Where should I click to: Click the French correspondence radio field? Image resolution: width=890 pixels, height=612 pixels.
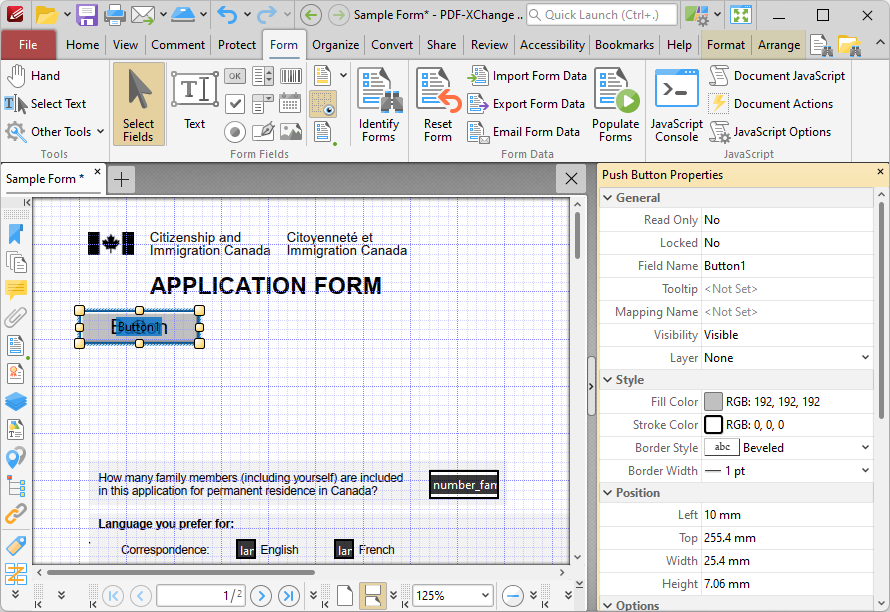[344, 550]
